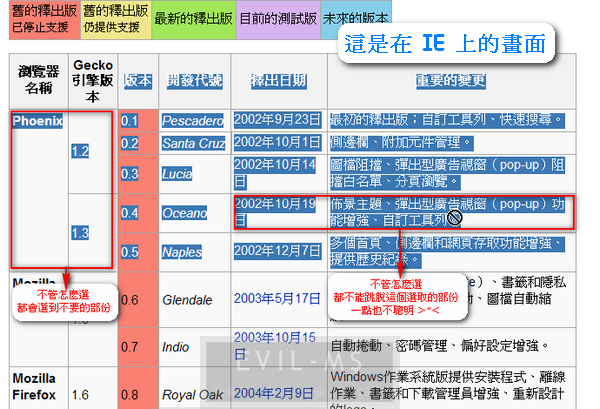Click the Windows作業系統版 description
This screenshot has width=600, height=409.
coord(448,389)
